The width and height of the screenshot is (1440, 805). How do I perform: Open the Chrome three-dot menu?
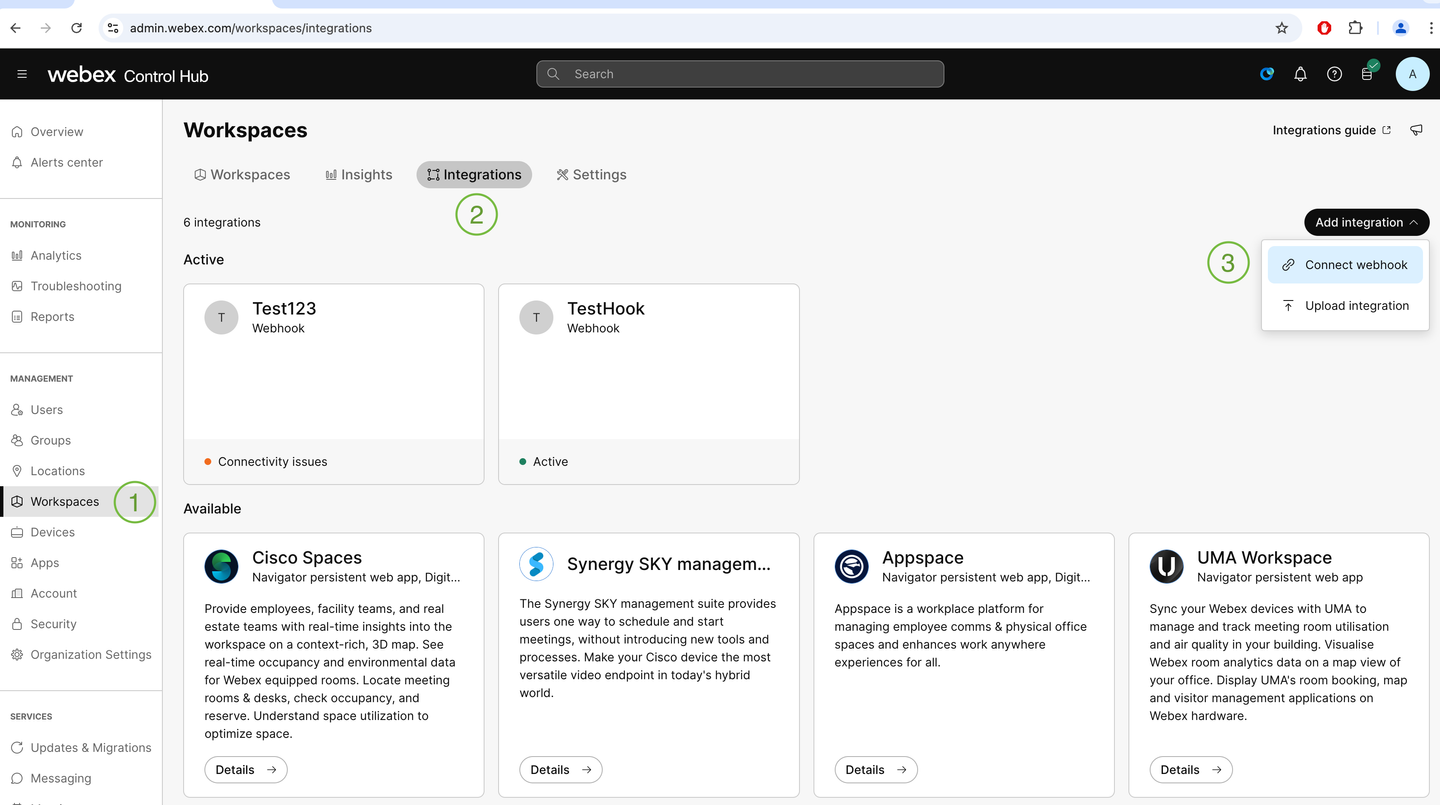click(1430, 28)
